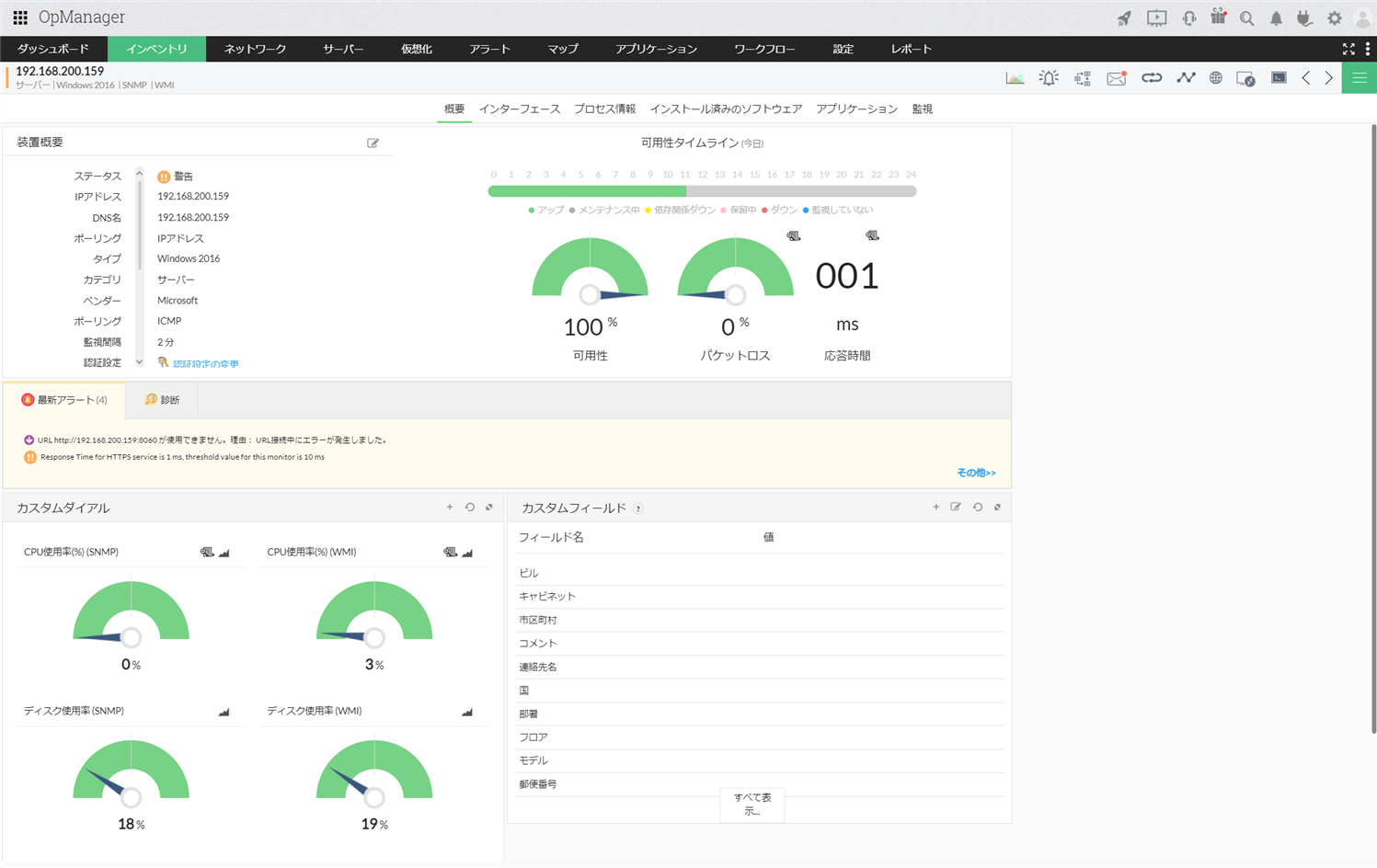Switch to the 診断 tab
This screenshot has width=1377, height=868.
162,400
